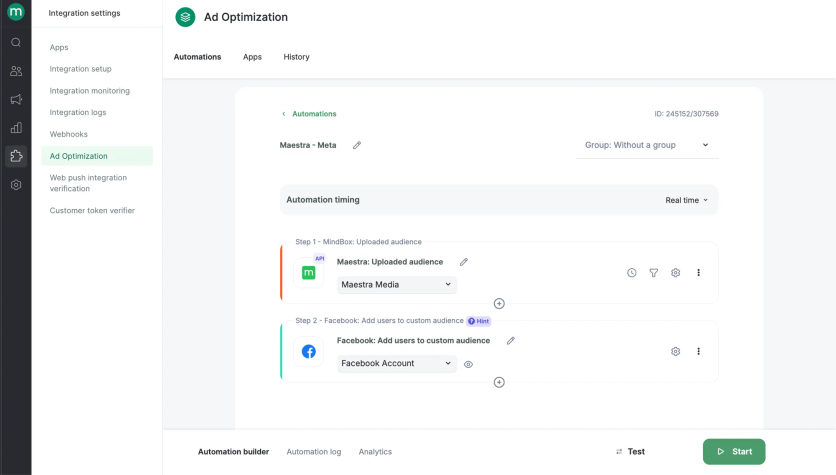Screen dimensions: 836x475
Task: Click the Automation timing label
Action: (323, 199)
